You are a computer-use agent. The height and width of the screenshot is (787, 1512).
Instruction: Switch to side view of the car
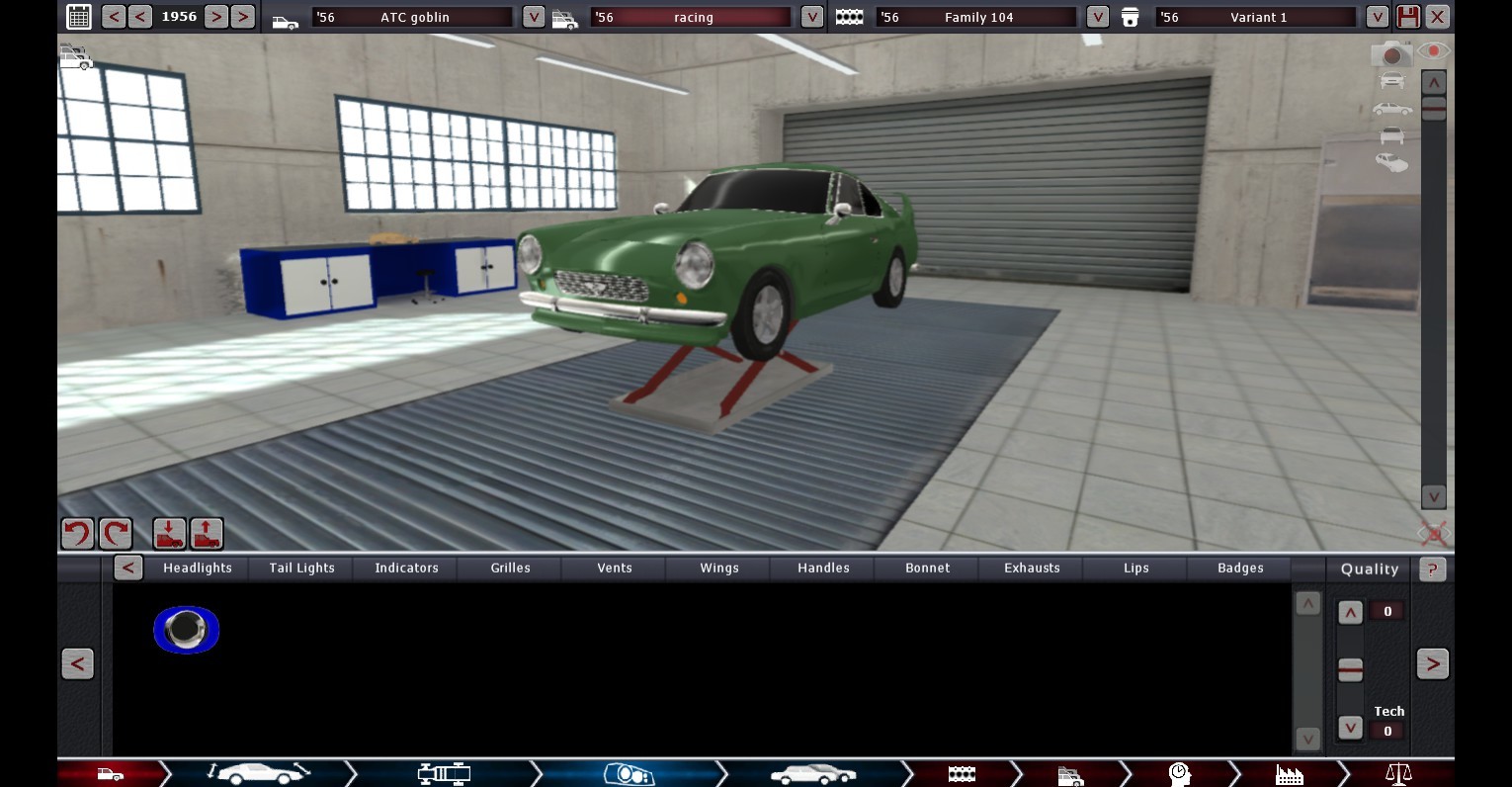[x=1391, y=109]
